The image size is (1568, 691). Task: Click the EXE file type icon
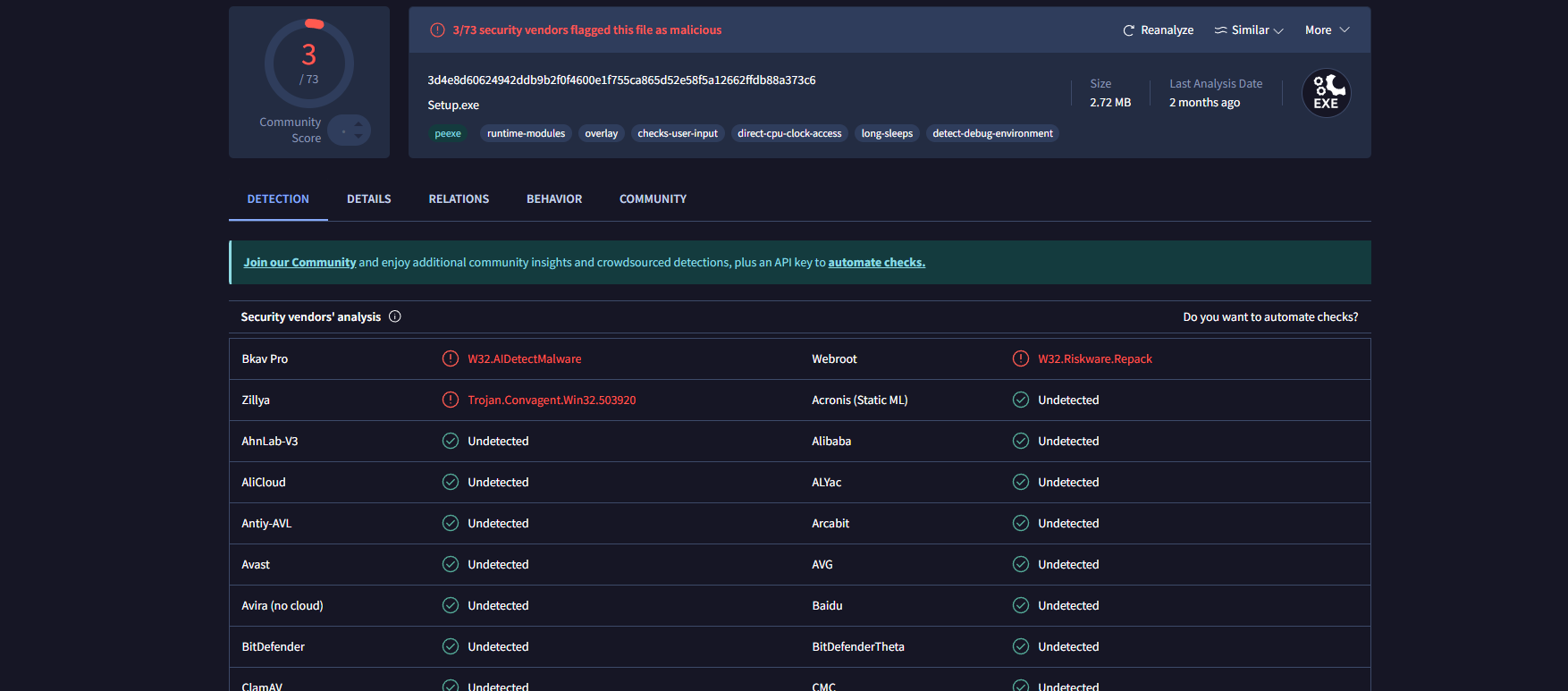[x=1326, y=93]
